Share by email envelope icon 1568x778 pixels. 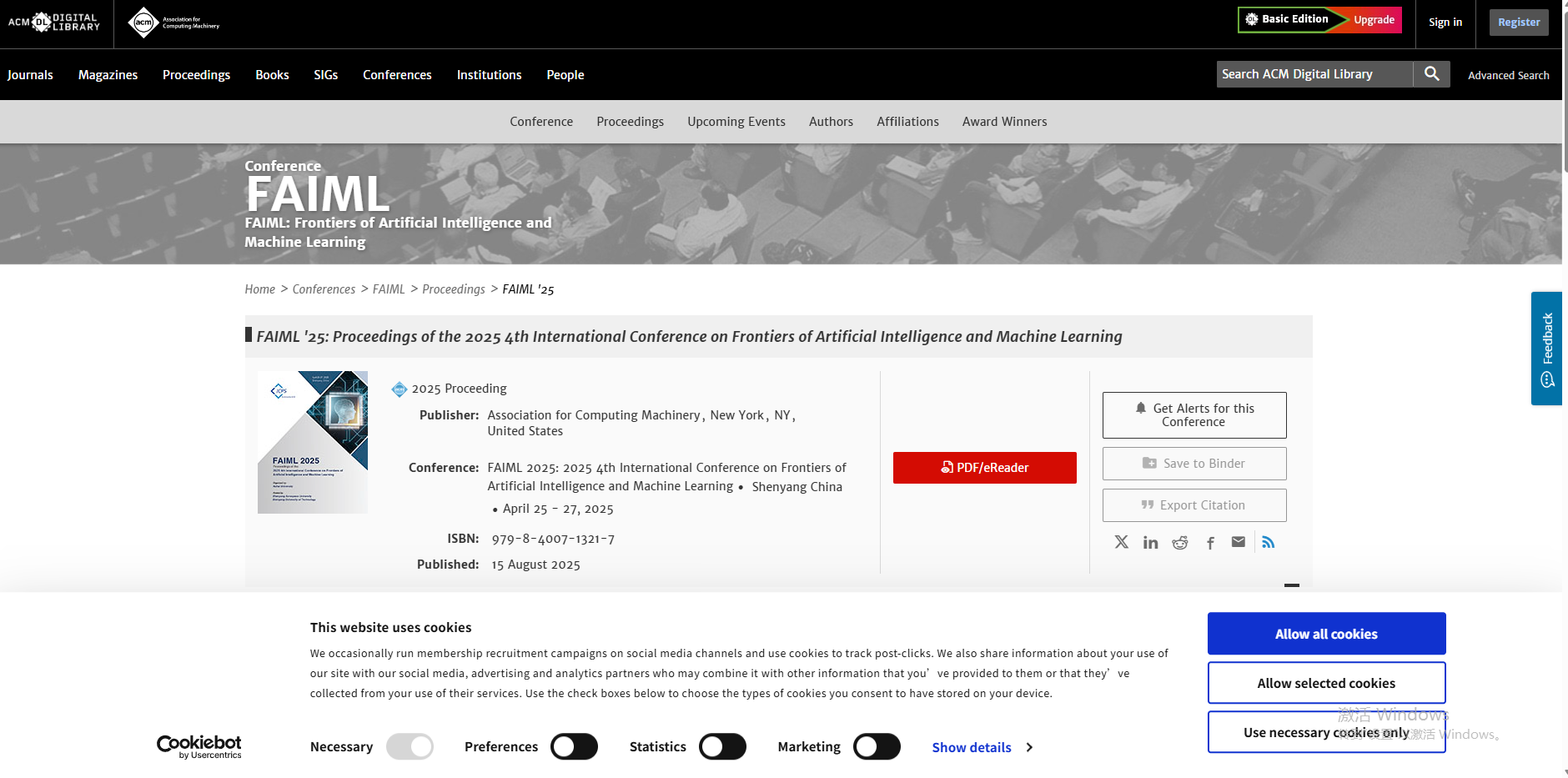click(1239, 543)
